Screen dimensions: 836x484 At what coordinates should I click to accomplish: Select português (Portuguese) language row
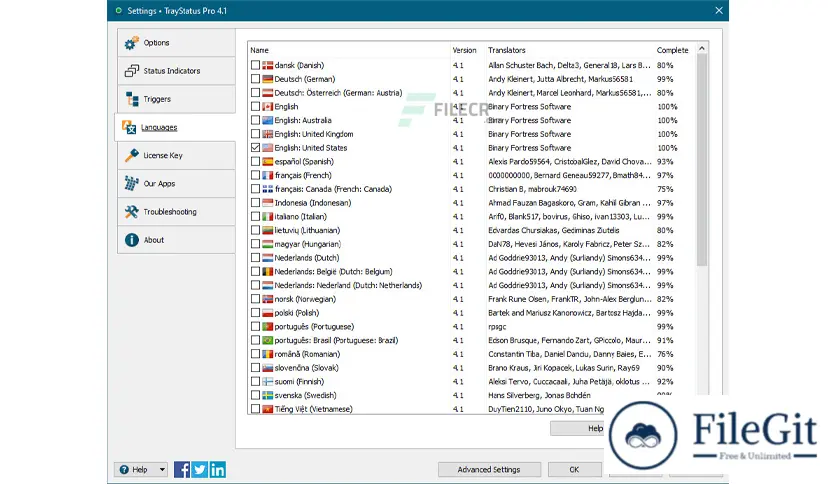click(472, 327)
